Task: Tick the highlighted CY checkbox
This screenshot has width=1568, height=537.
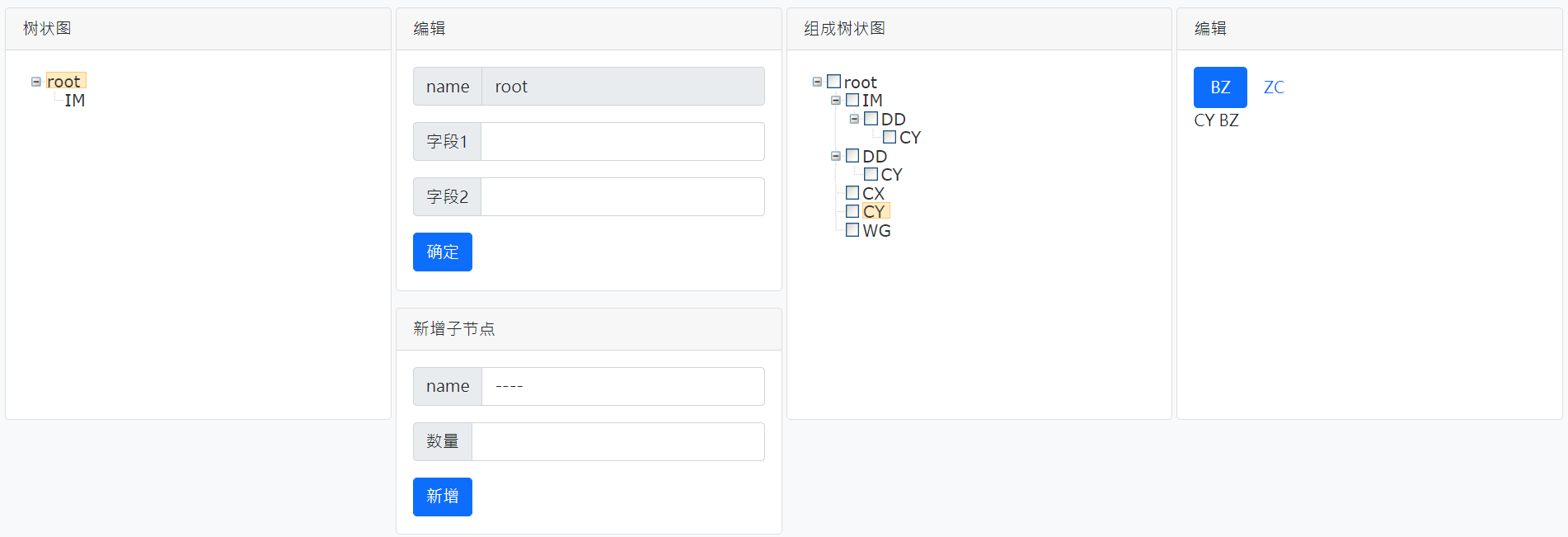Action: pyautogui.click(x=852, y=211)
